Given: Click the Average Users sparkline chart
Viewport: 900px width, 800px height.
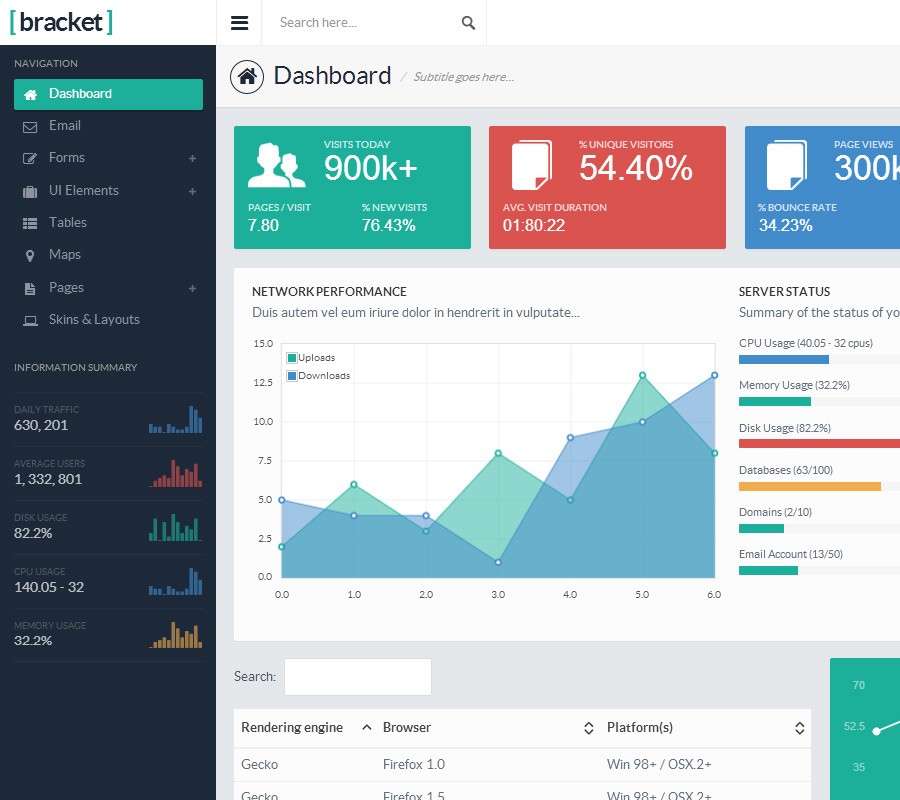Looking at the screenshot, I should [x=176, y=473].
